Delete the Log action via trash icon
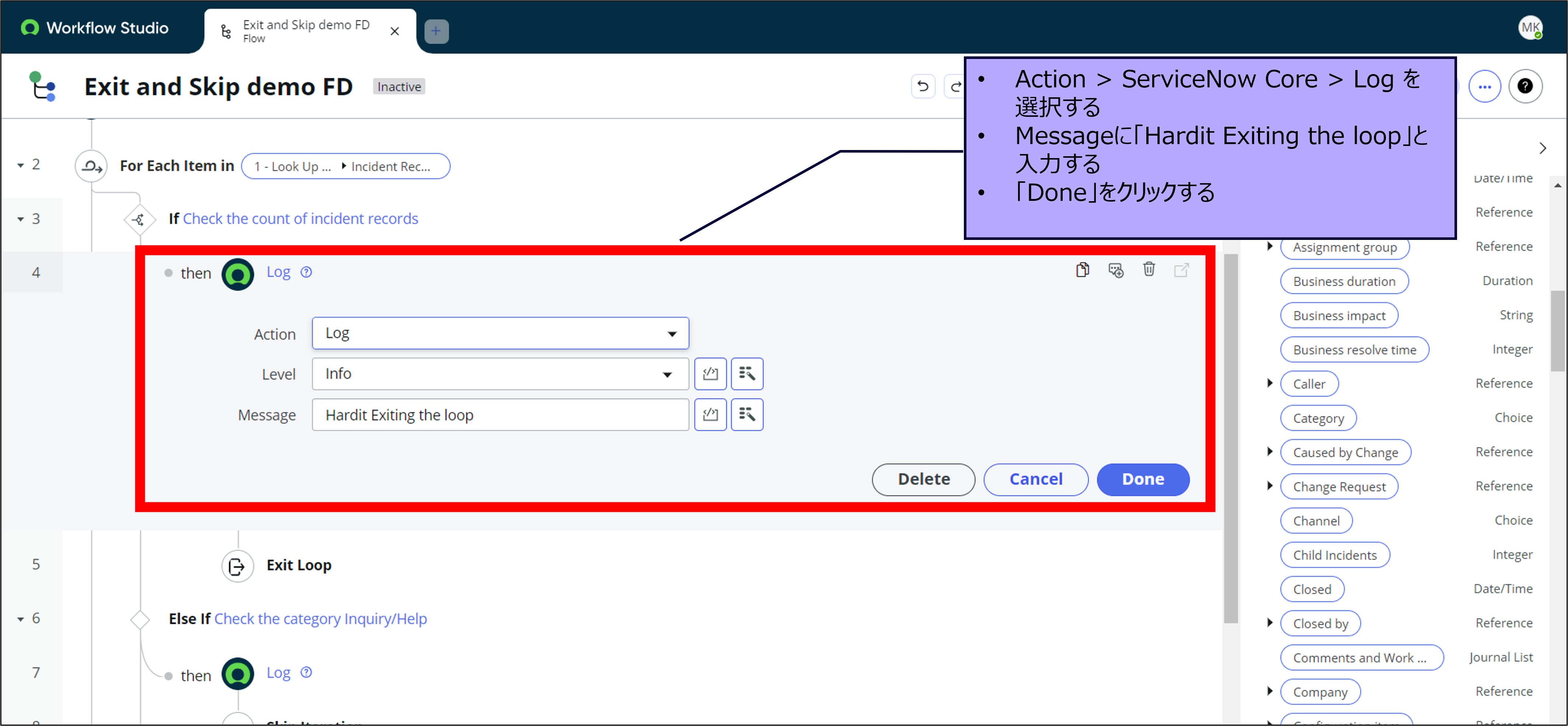This screenshot has width=1568, height=726. point(1149,270)
